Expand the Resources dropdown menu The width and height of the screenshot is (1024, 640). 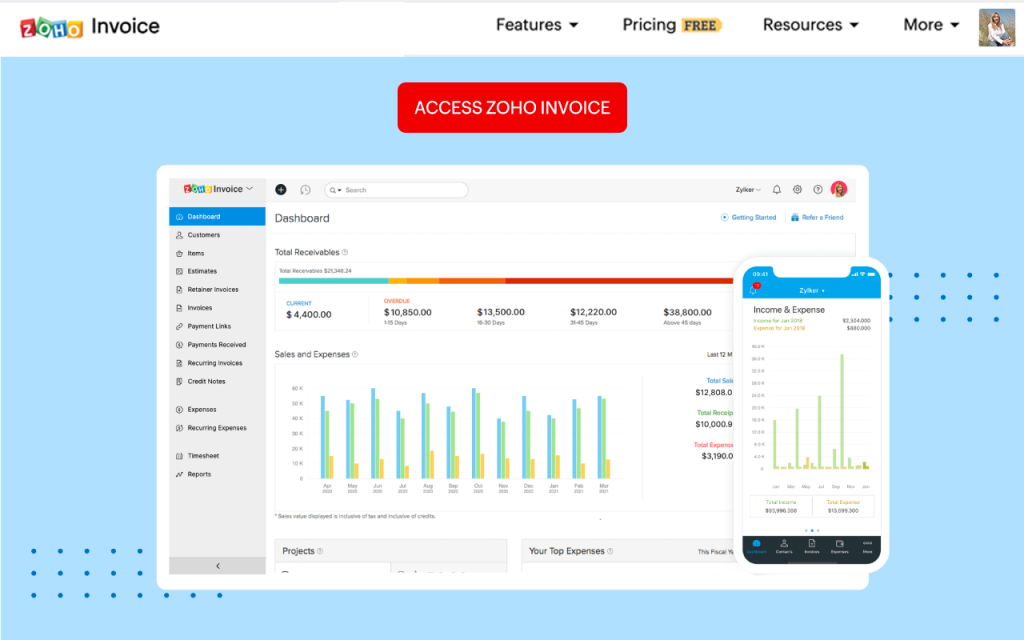pyautogui.click(x=810, y=25)
